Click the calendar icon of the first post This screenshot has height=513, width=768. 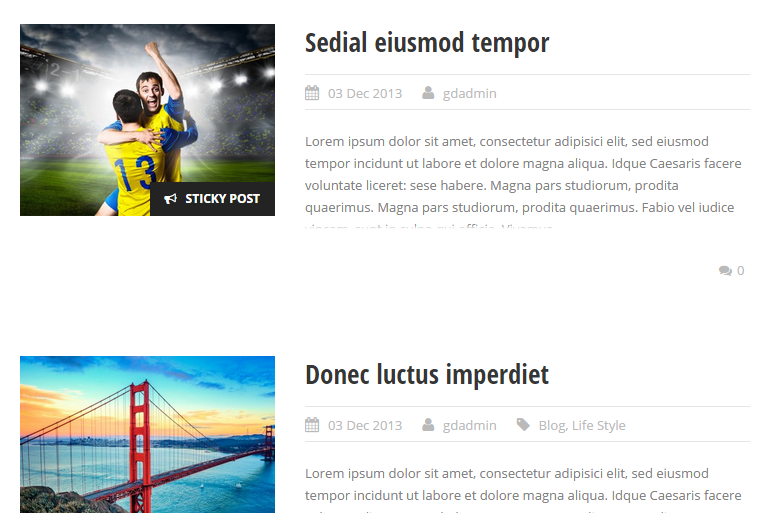click(x=312, y=93)
